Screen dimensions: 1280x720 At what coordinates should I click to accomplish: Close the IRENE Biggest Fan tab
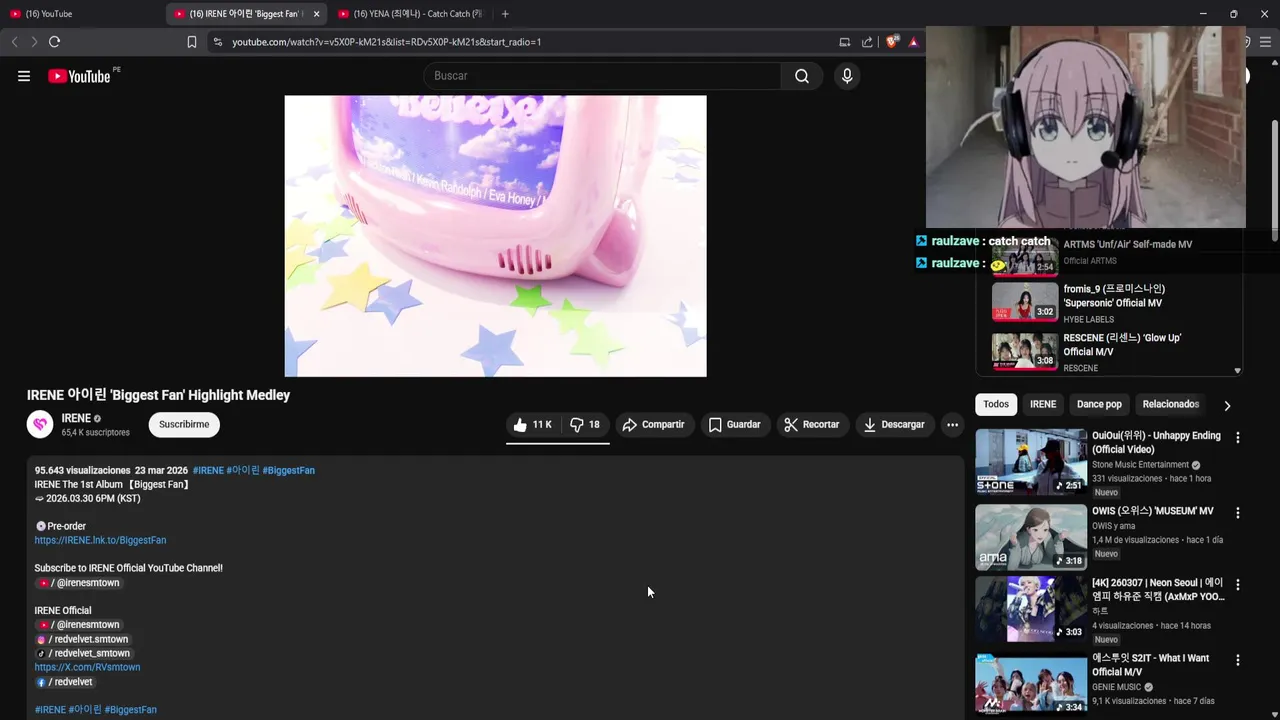tap(316, 14)
